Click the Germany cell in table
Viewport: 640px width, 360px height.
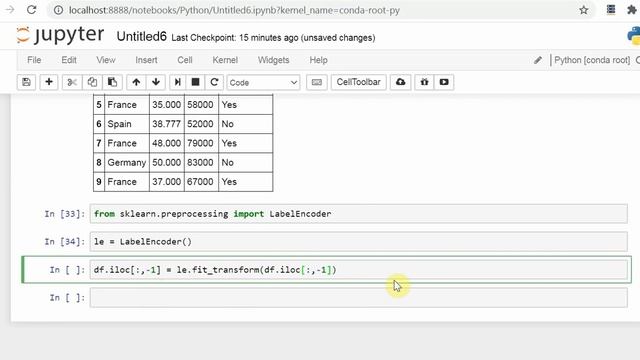[127, 162]
